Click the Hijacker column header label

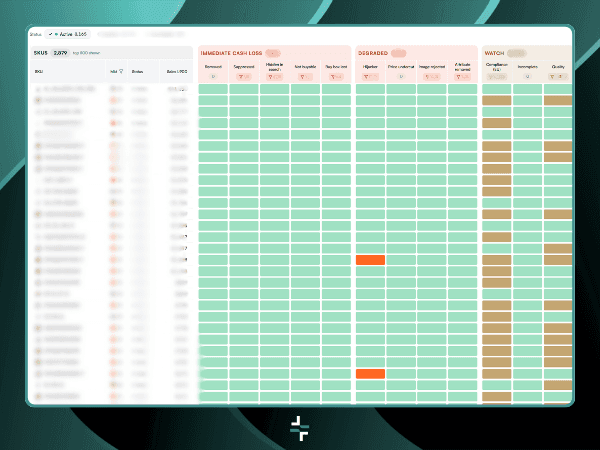click(370, 67)
